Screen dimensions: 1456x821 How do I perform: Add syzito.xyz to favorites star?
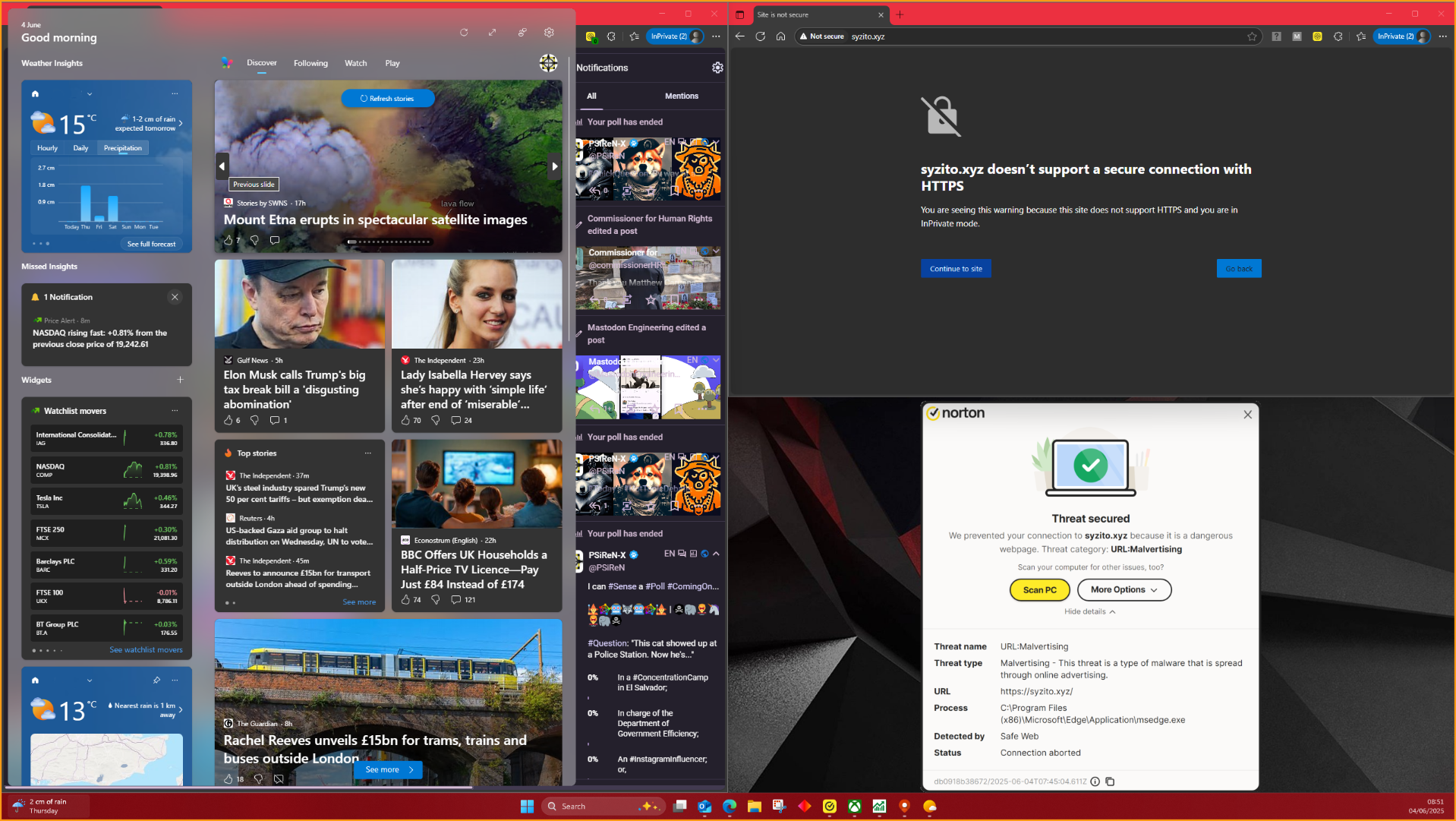click(x=1252, y=36)
